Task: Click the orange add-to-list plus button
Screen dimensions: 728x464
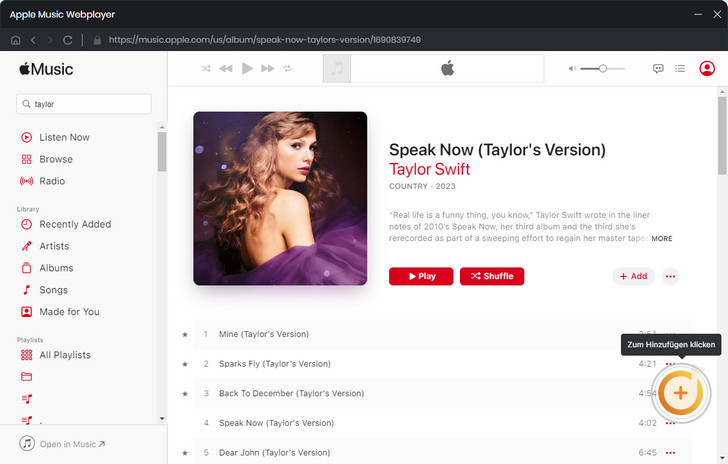Action: pos(680,393)
